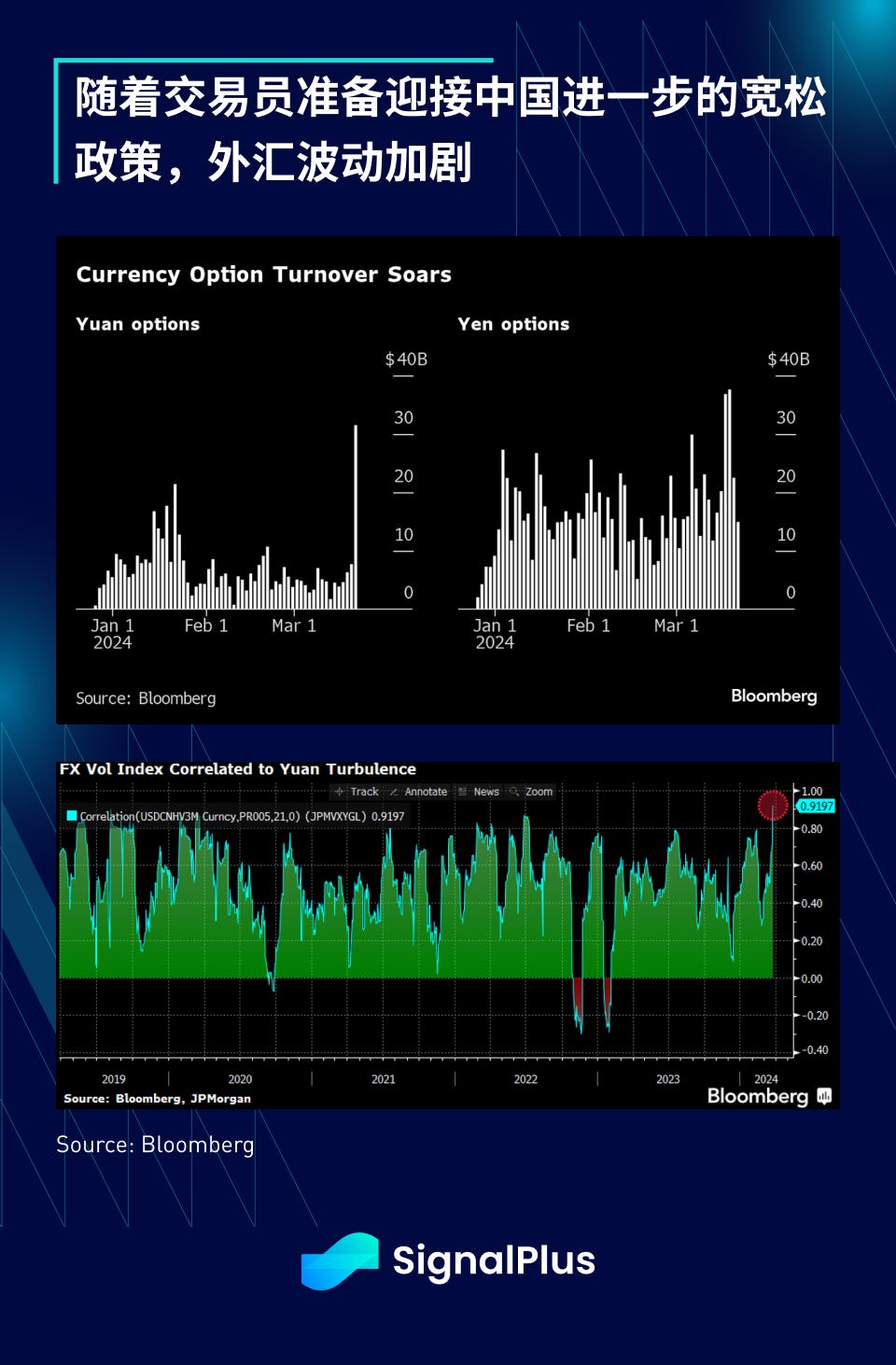Viewport: 896px width, 1365px height.
Task: Click the SignalPlus logo icon
Action: 340,1260
